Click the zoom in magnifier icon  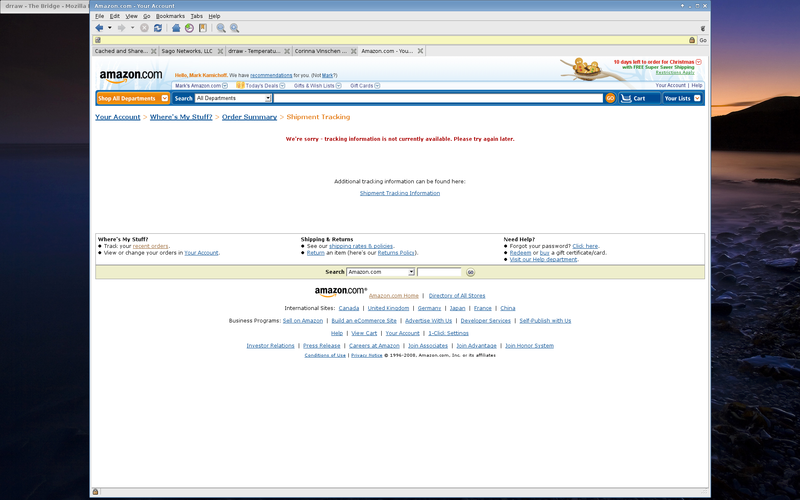[234, 28]
